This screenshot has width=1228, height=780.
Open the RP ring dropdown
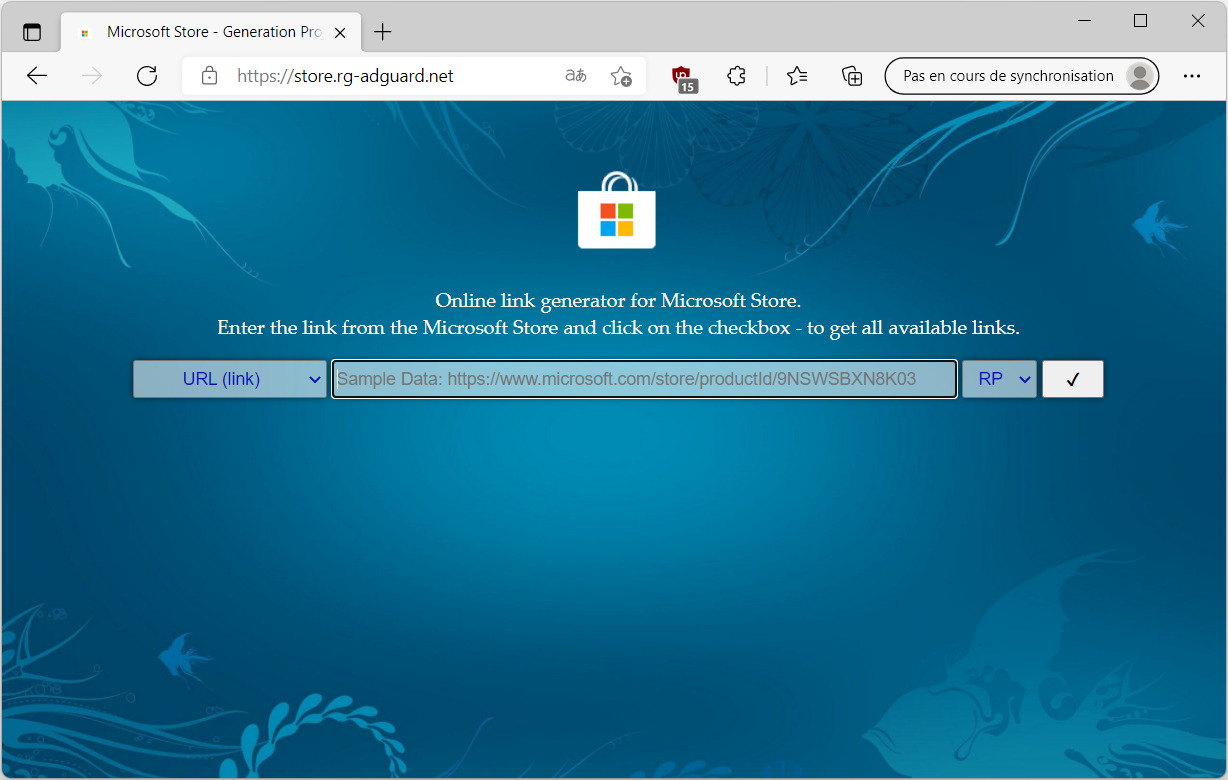click(999, 379)
